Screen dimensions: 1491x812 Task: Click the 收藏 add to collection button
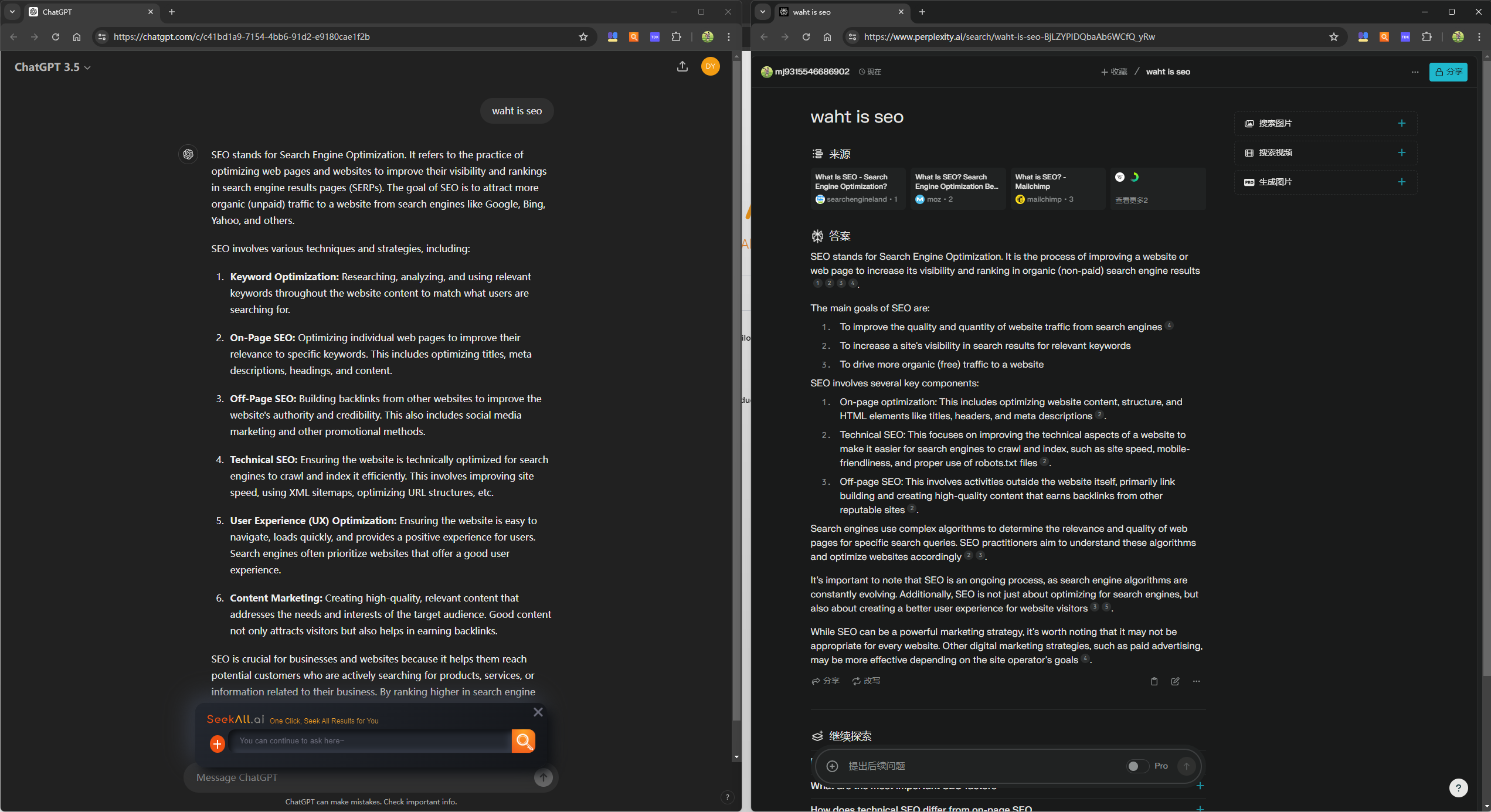point(1114,72)
